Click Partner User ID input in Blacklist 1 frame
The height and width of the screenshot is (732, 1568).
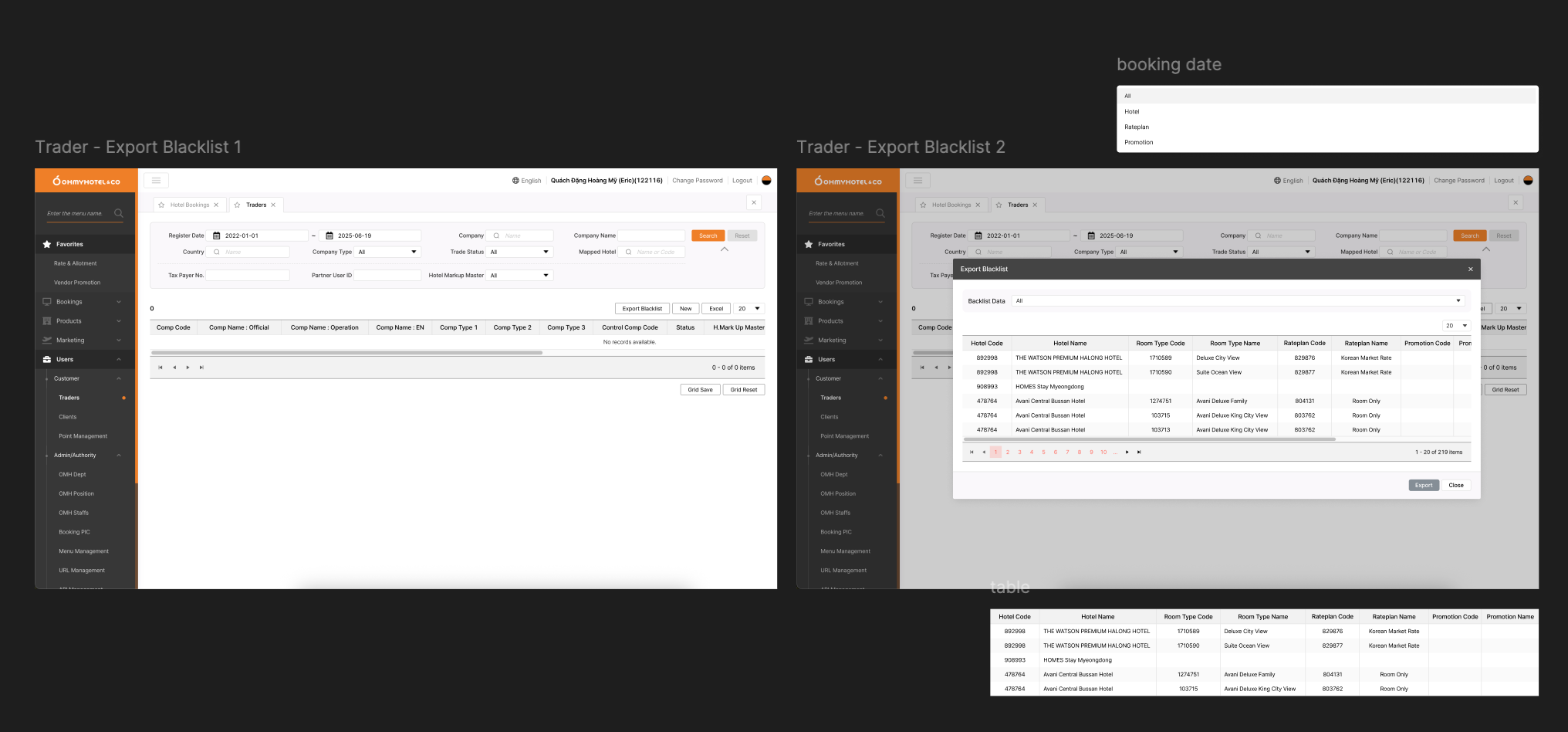(387, 275)
